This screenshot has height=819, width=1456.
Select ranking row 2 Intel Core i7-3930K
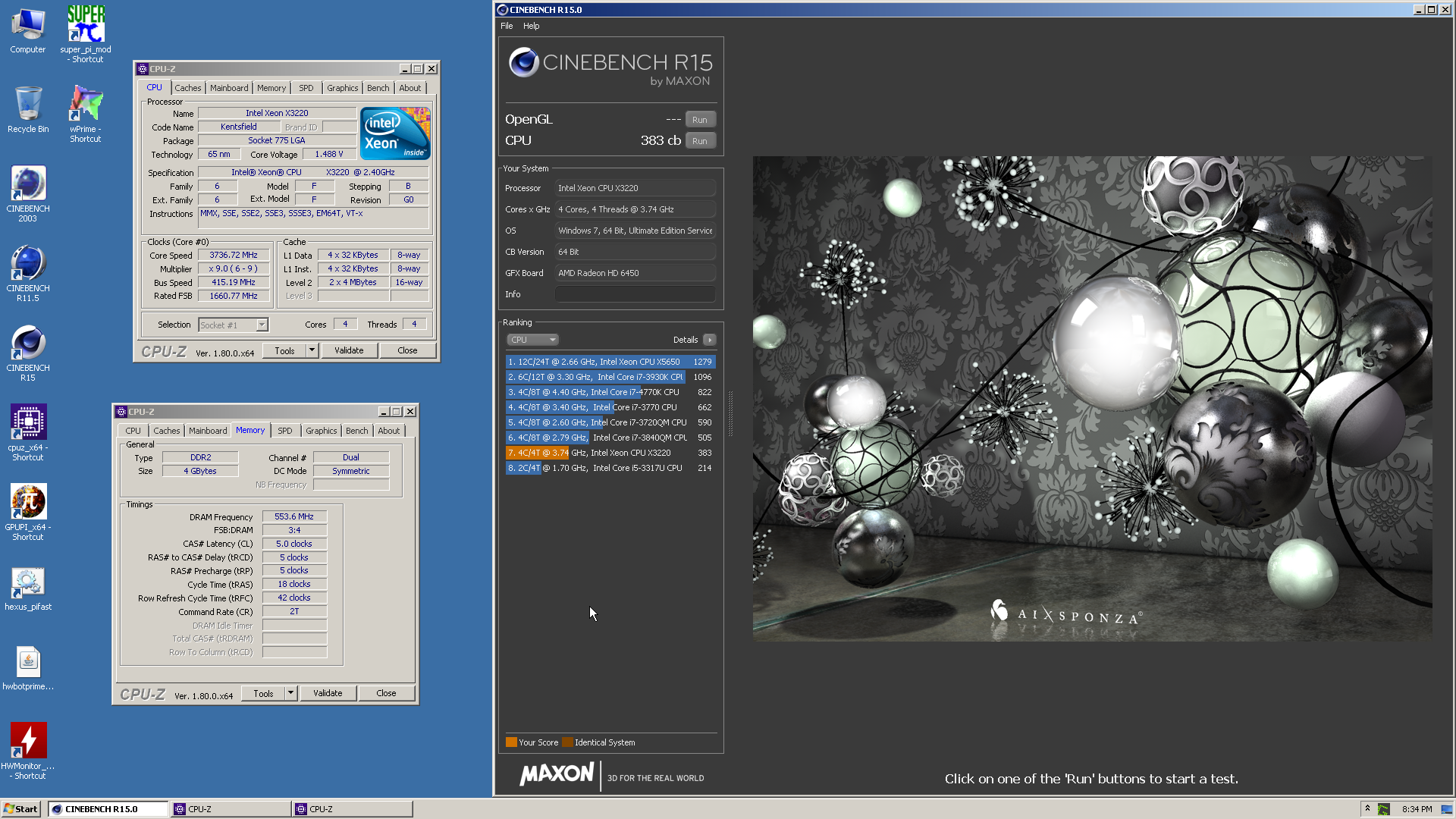610,377
